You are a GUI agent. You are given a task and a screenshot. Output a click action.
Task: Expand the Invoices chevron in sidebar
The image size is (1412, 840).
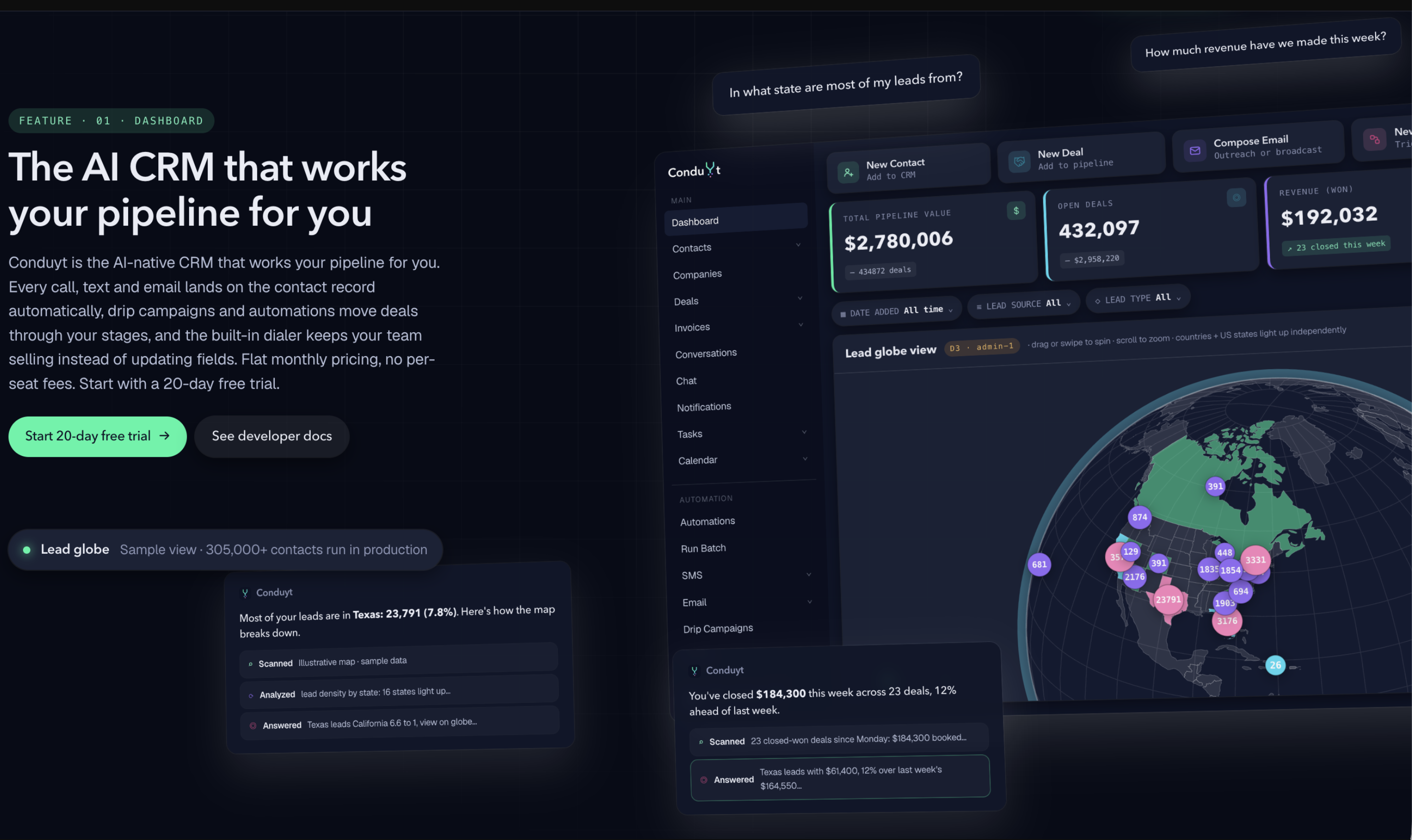pyautogui.click(x=800, y=324)
